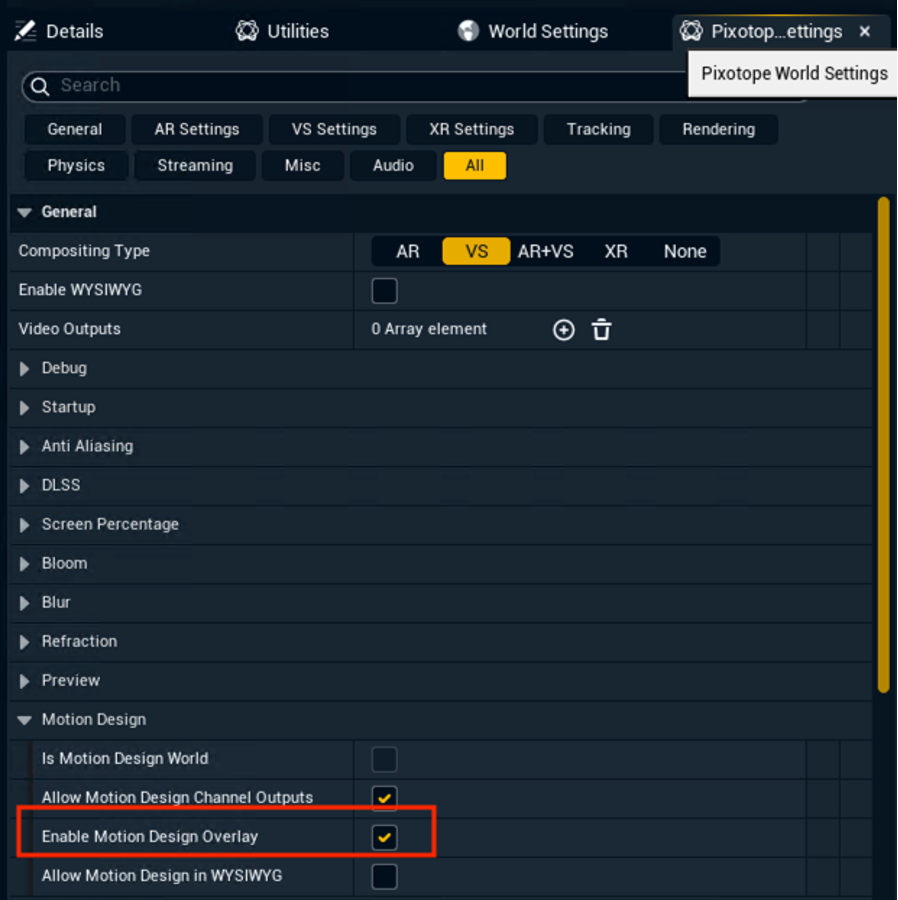This screenshot has width=898, height=900.
Task: Click the add array element plus icon
Action: [564, 330]
